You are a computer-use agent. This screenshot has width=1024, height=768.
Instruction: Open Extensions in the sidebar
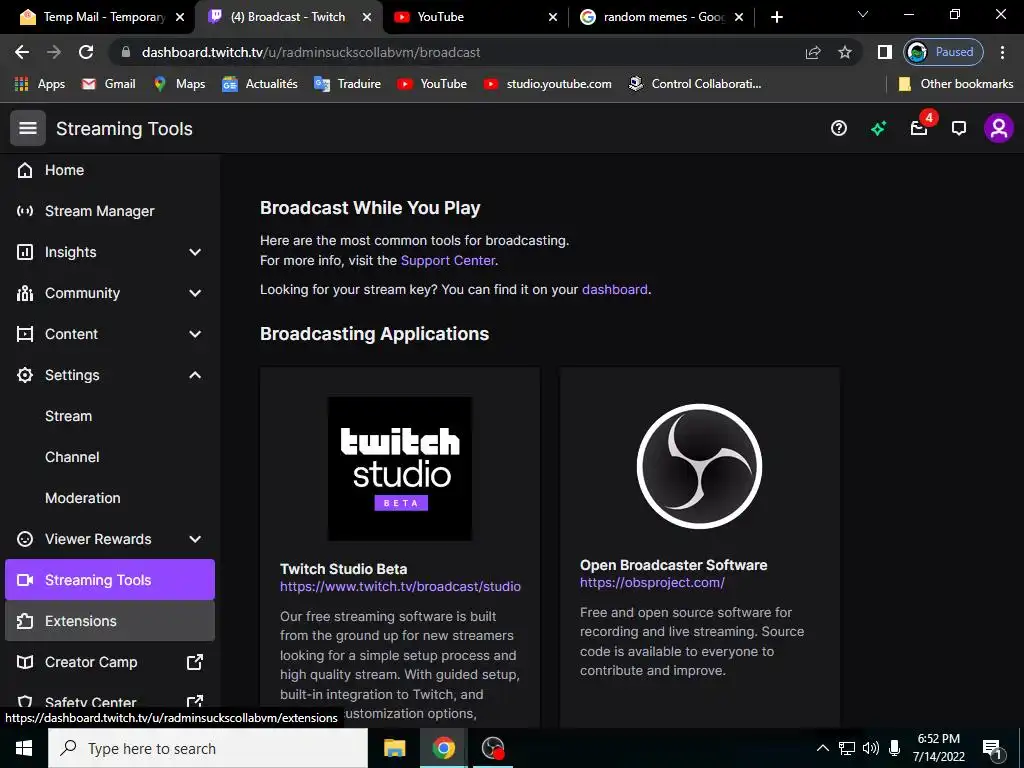[110, 621]
